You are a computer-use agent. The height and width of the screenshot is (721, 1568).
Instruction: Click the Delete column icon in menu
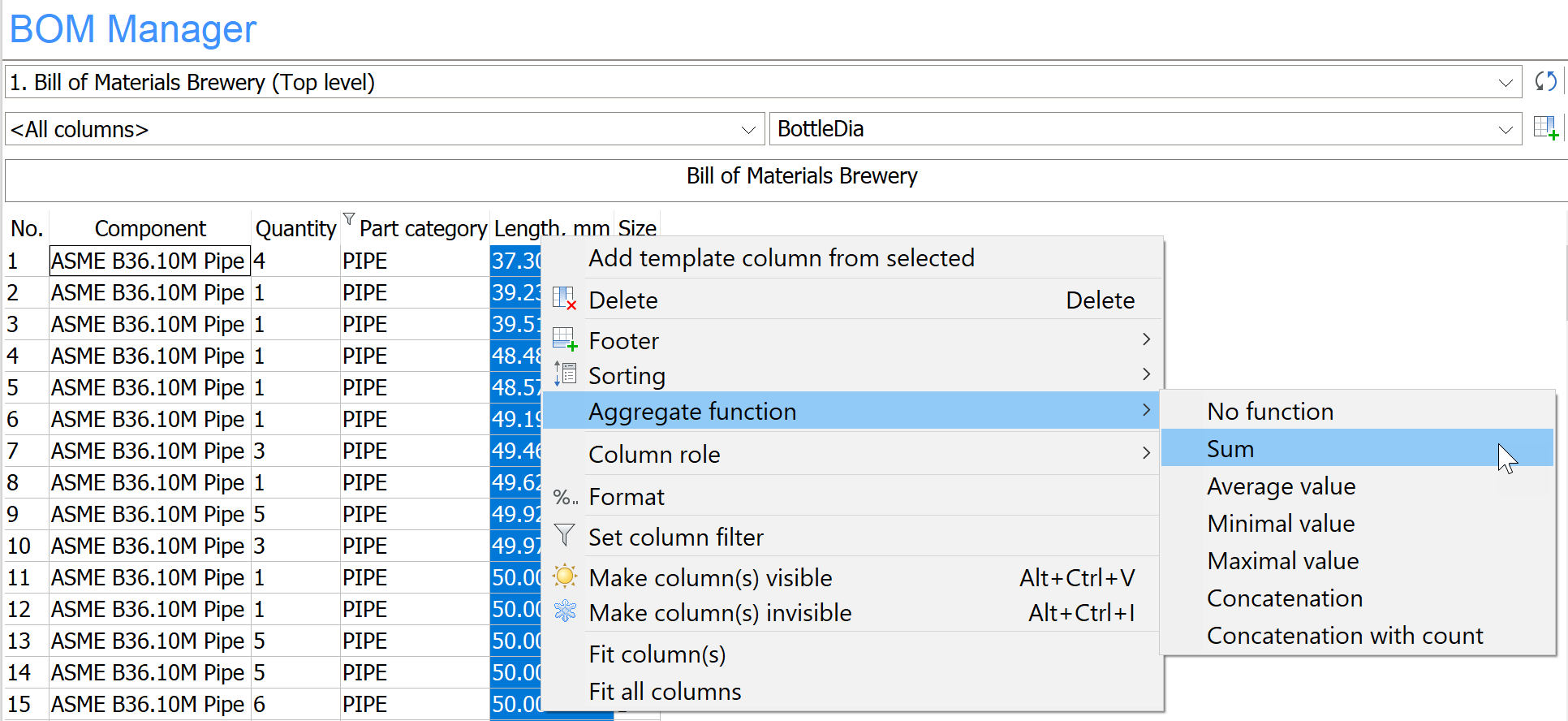coord(564,300)
